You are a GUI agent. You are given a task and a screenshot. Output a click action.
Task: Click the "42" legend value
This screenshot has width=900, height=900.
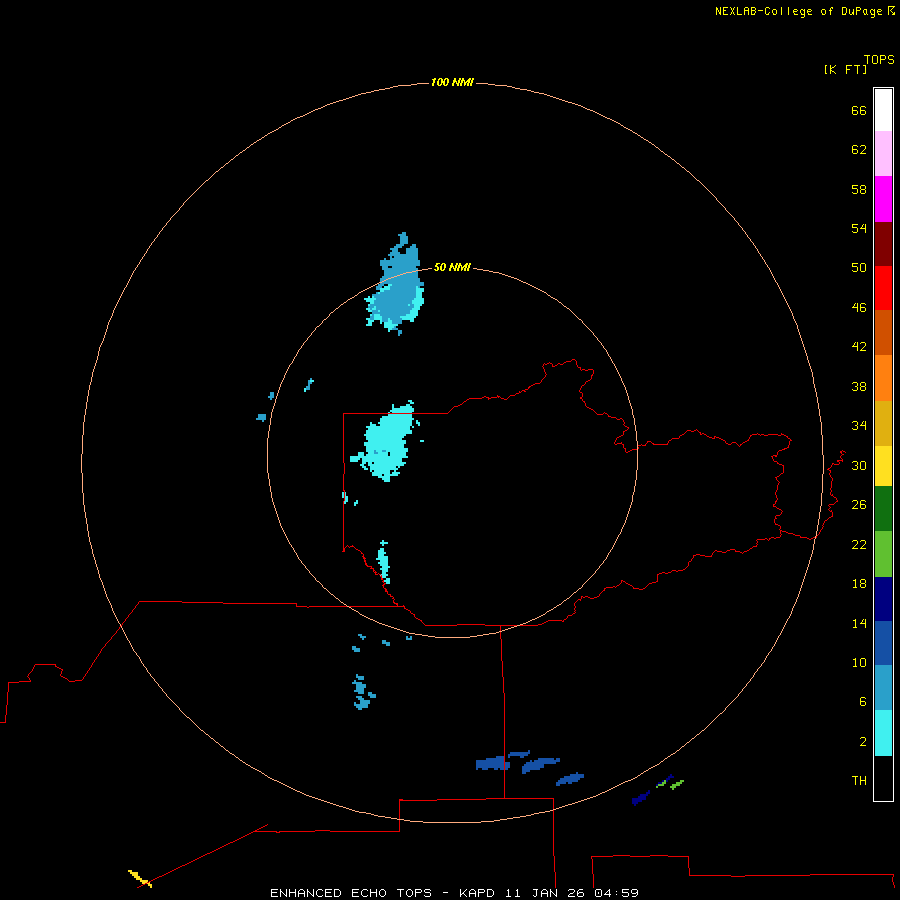(859, 347)
